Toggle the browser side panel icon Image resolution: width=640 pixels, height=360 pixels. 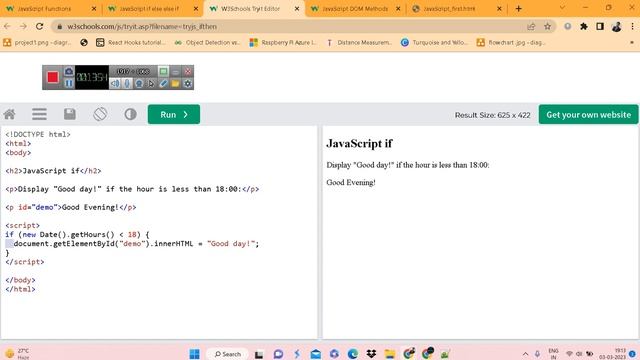pyautogui.click(x=600, y=27)
